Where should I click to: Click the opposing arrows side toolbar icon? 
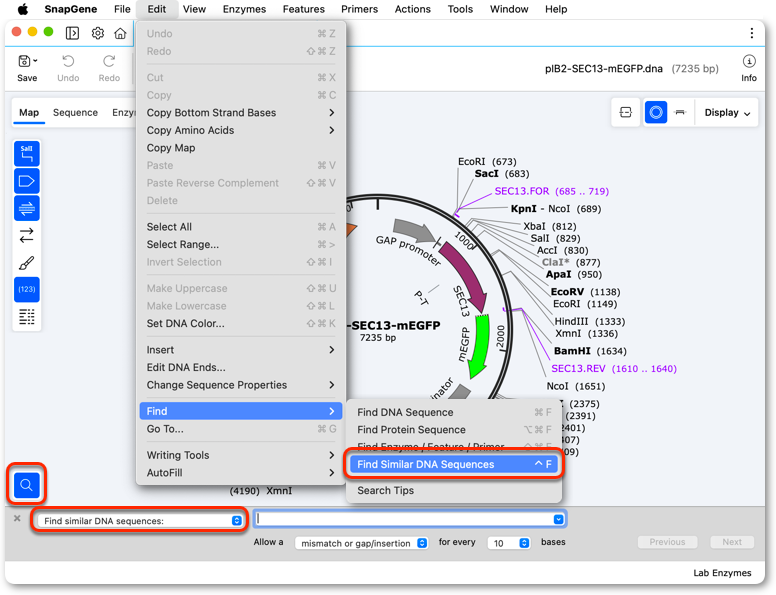[x=27, y=235]
